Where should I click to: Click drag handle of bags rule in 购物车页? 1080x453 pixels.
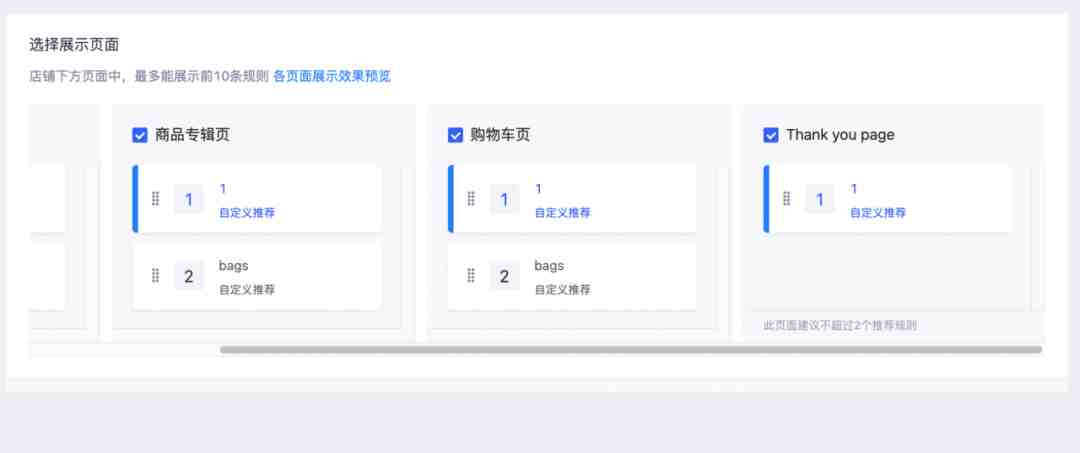(471, 276)
